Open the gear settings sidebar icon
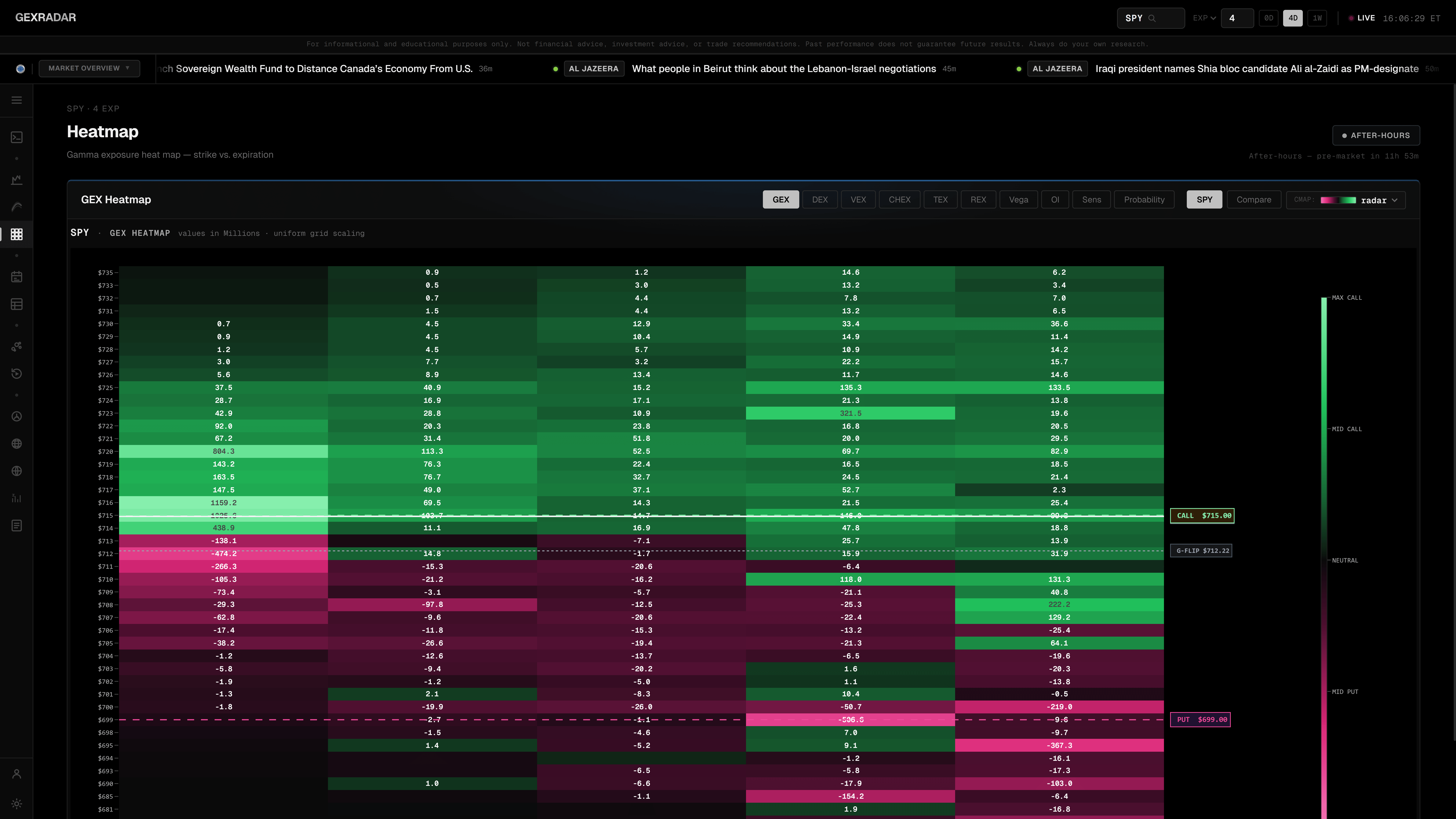The image size is (1456, 819). pos(16,804)
